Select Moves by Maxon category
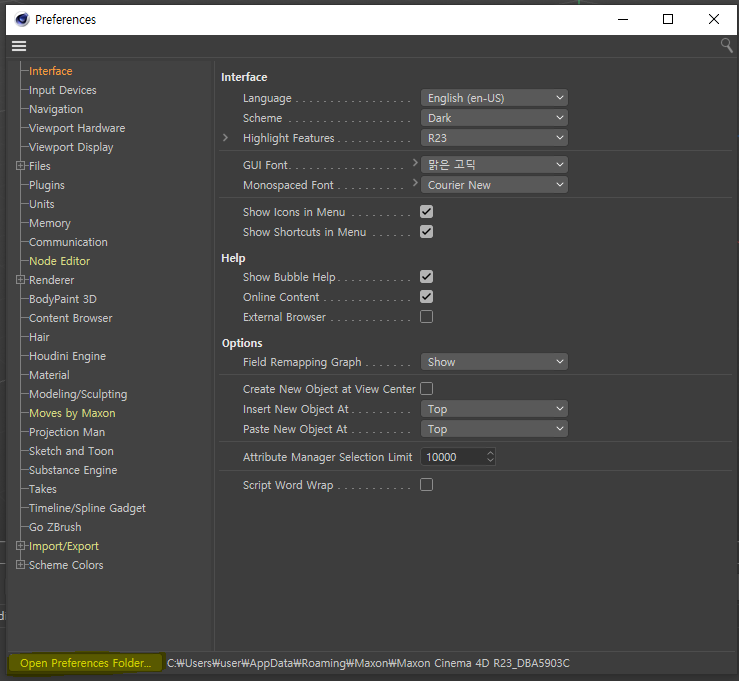Screen dimensions: 739x681 tap(72, 413)
